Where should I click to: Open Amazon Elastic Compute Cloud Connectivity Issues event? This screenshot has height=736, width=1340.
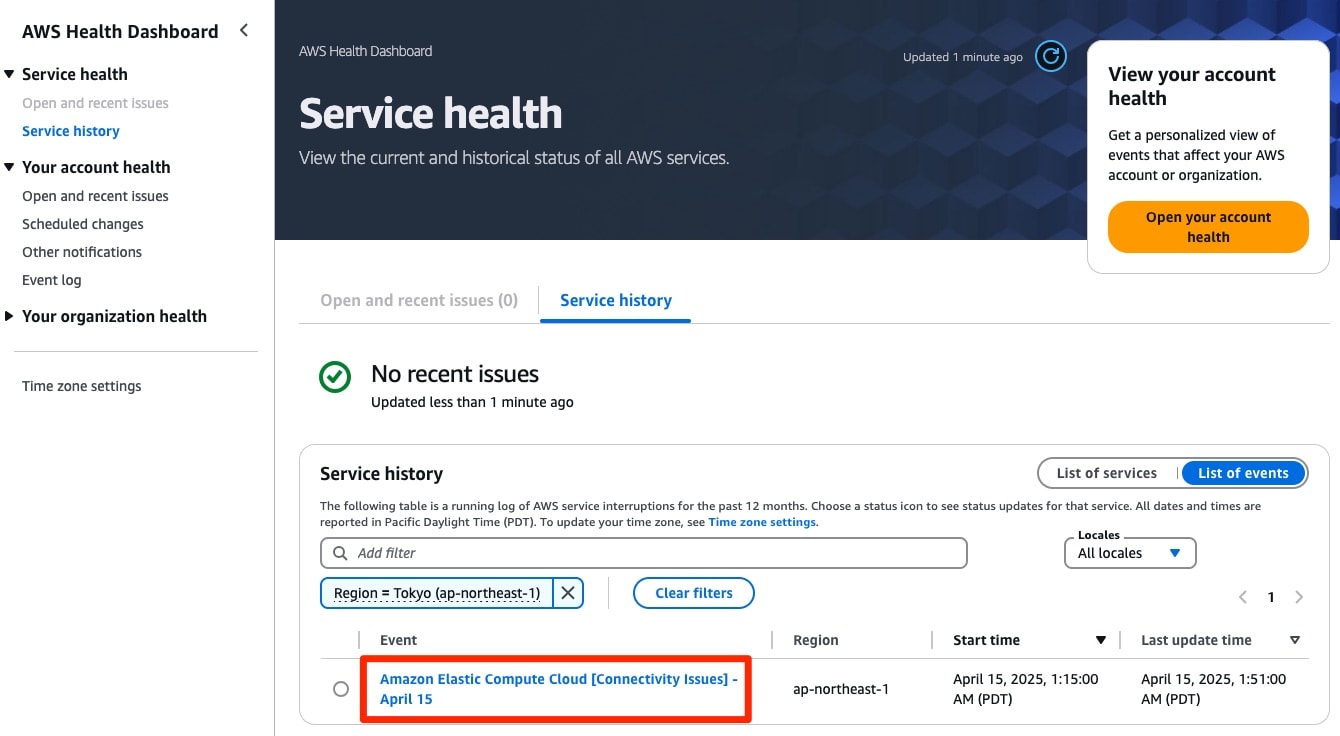558,689
